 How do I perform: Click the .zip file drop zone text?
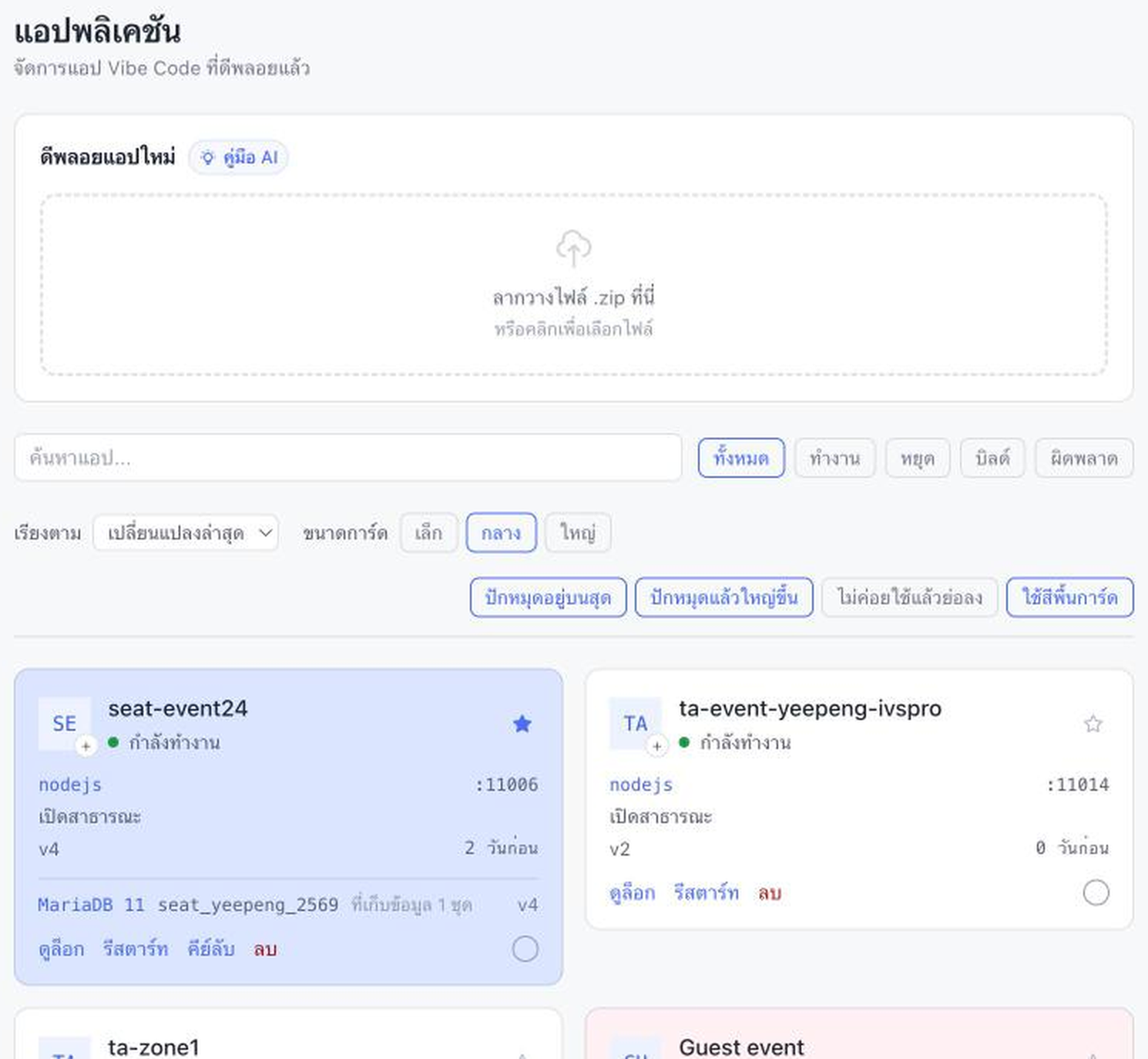573,297
